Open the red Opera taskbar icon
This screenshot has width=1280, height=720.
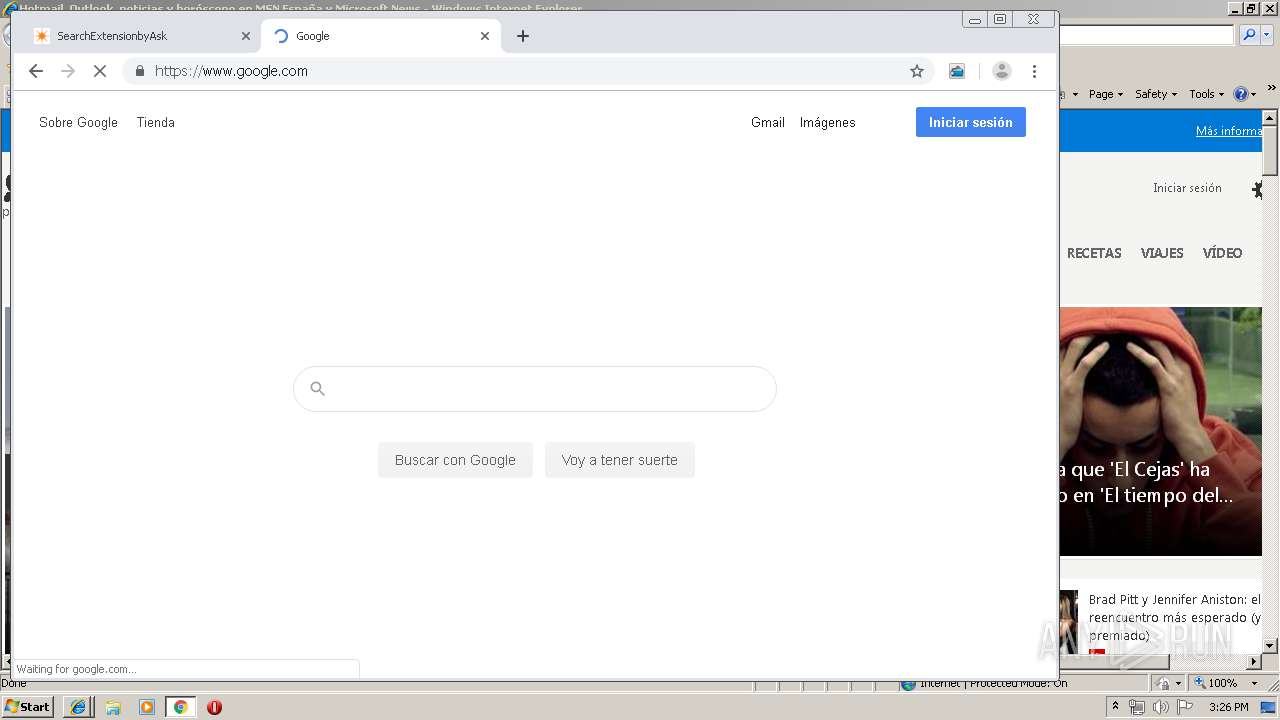coord(214,707)
